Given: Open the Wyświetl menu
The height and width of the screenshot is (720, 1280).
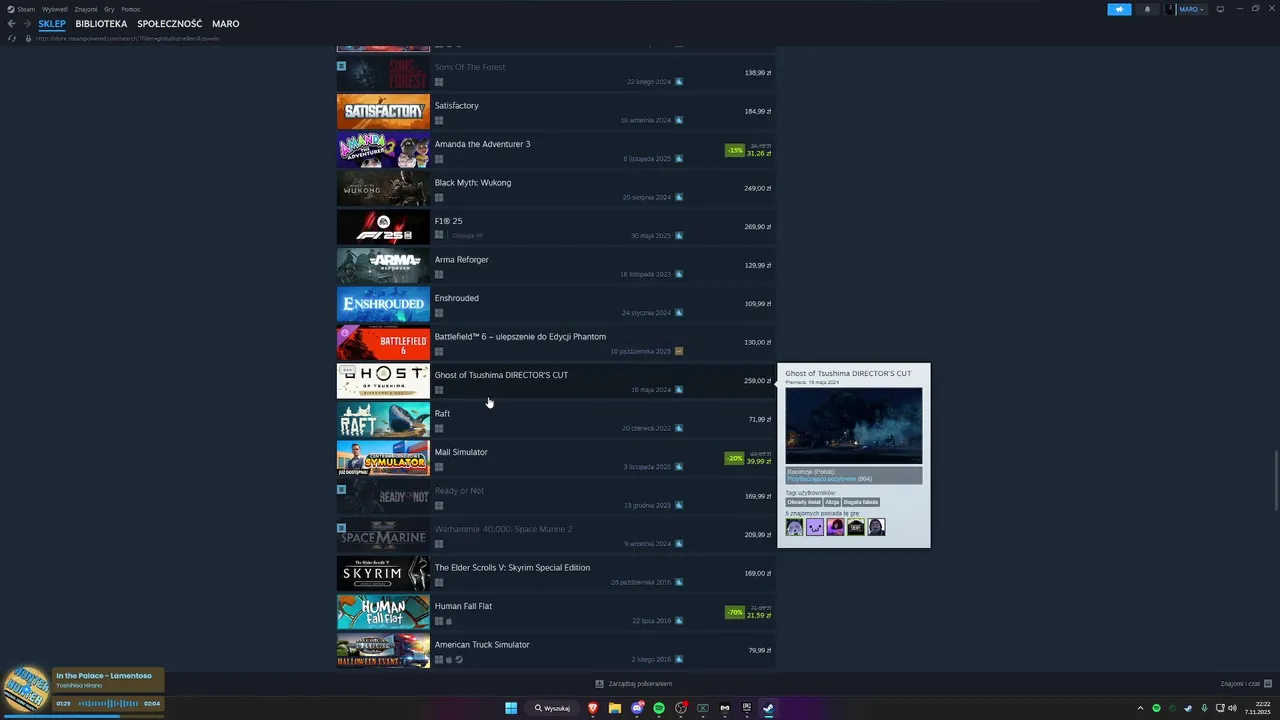Looking at the screenshot, I should 55,9.
